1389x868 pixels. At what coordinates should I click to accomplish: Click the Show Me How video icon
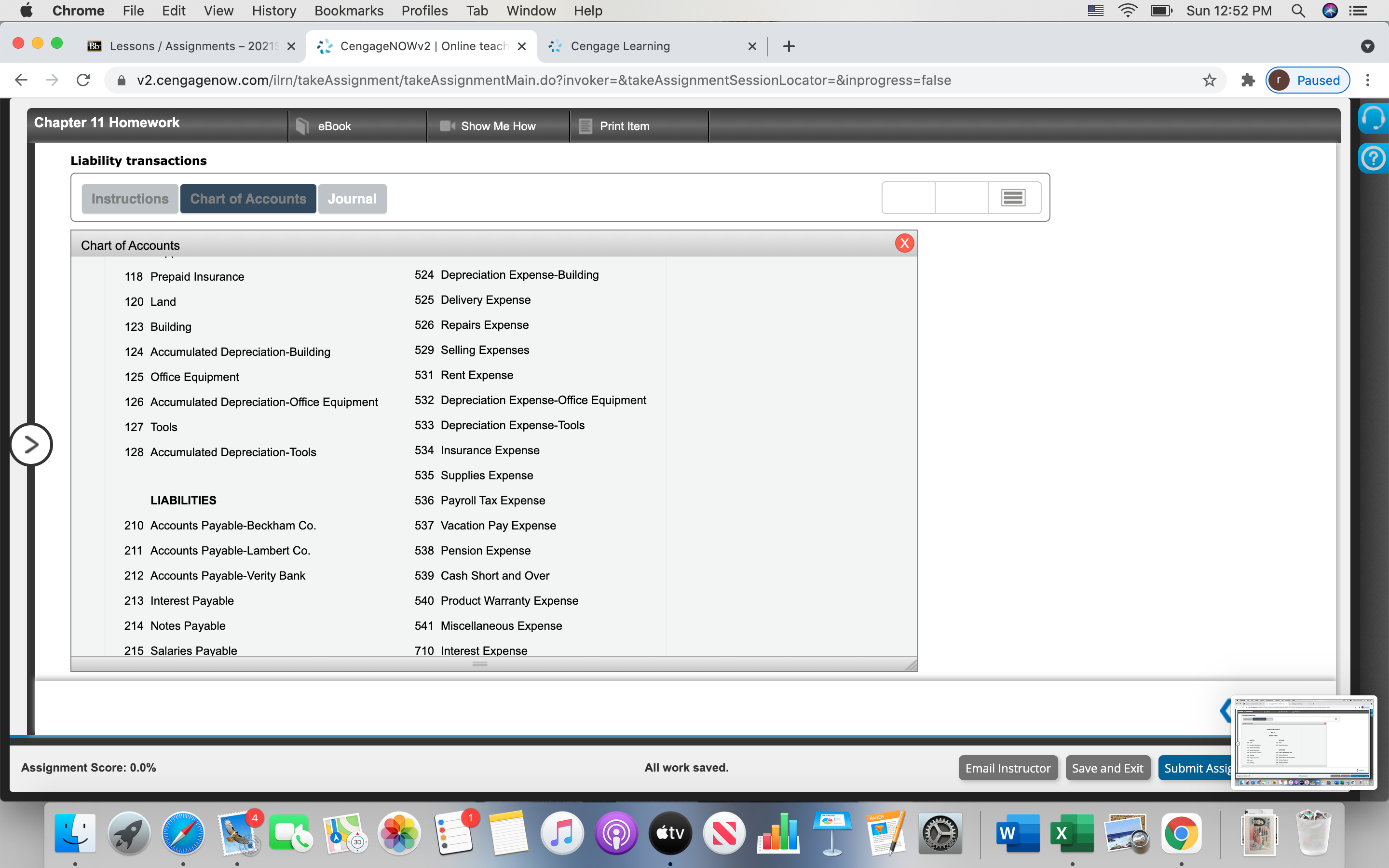click(x=448, y=126)
